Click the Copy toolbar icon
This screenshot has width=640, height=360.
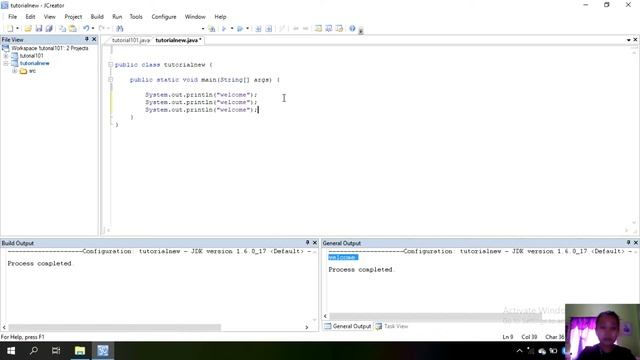coord(62,29)
